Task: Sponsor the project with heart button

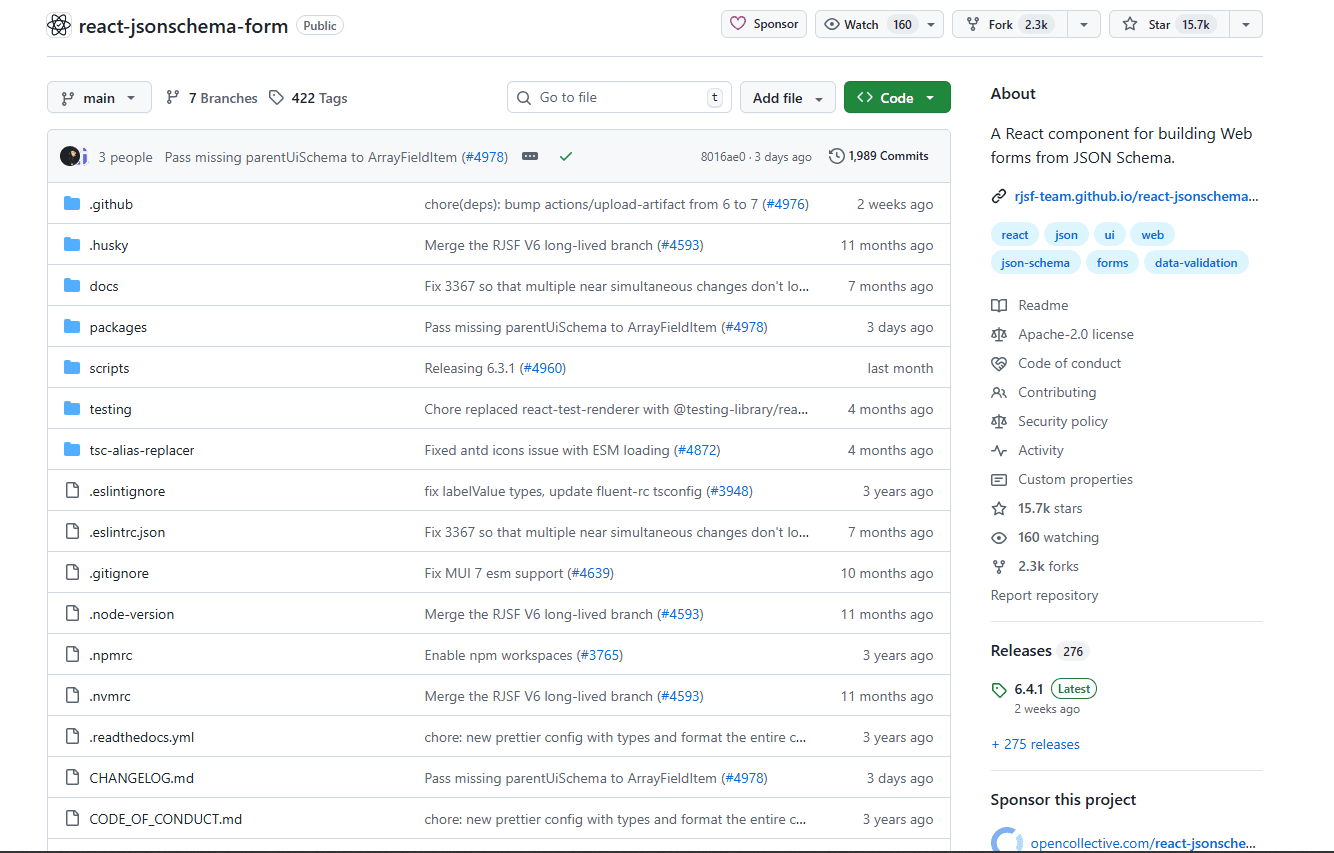Action: click(765, 24)
